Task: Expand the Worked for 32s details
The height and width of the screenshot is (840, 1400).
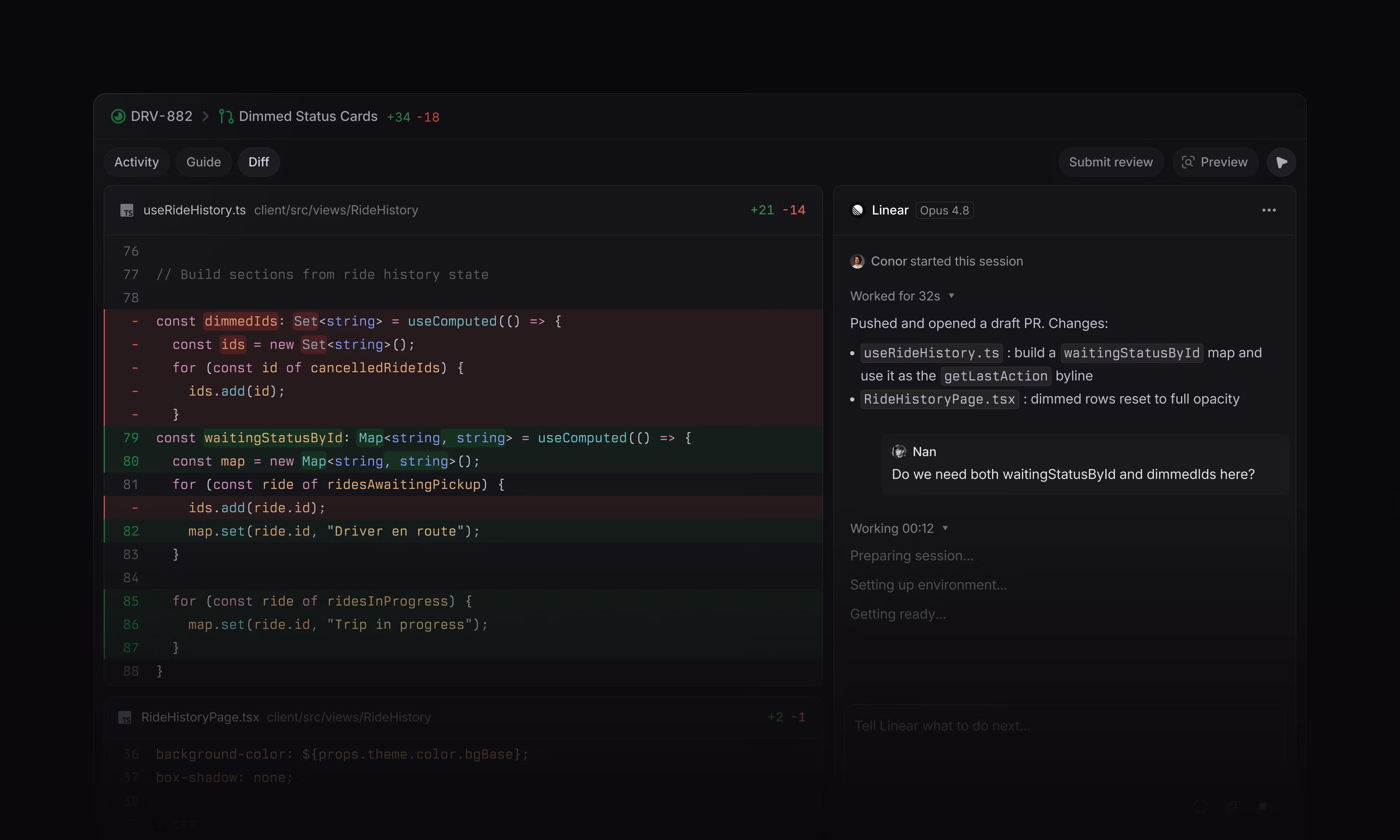Action: [902, 296]
